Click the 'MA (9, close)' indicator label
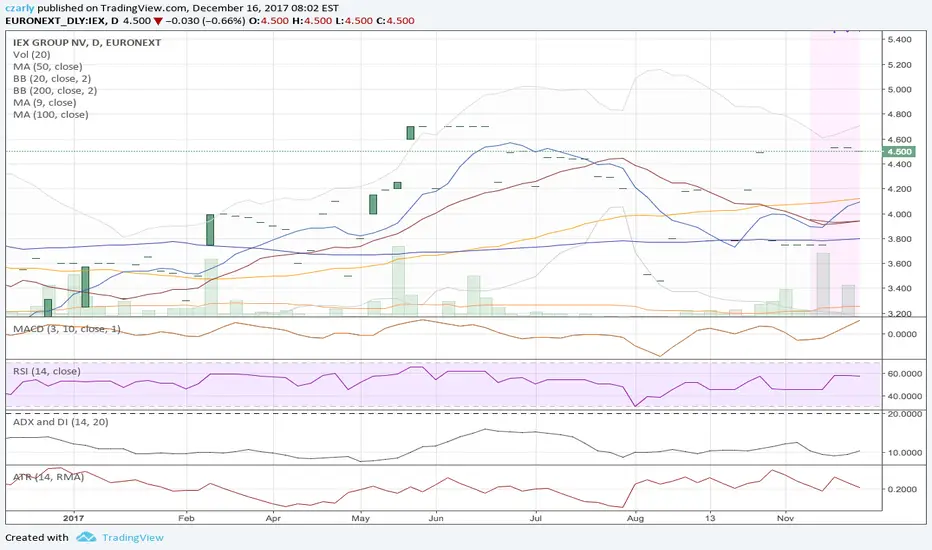The width and height of the screenshot is (932, 550). coord(45,102)
